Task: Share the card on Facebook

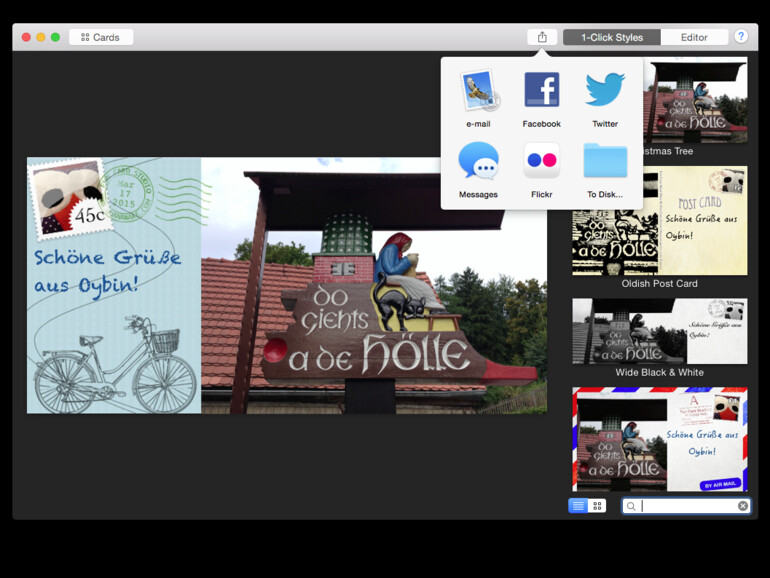Action: coord(541,91)
